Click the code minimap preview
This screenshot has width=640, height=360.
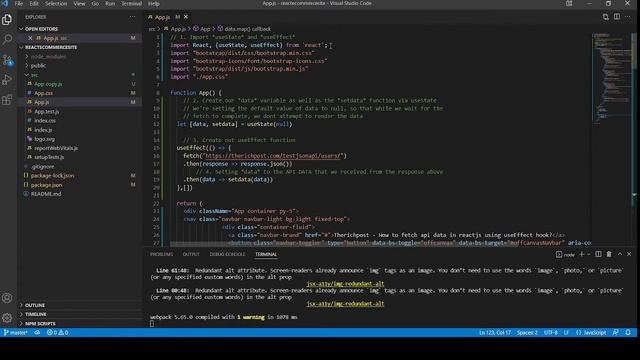pyautogui.click(x=611, y=78)
